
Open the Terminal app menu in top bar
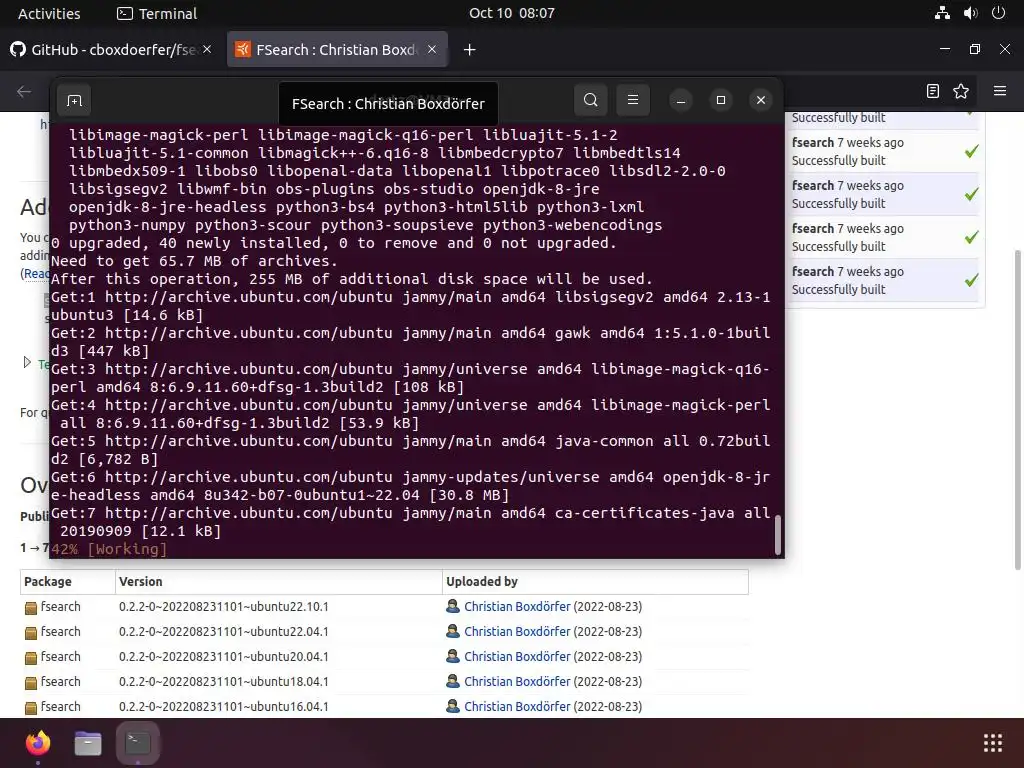coord(157,13)
